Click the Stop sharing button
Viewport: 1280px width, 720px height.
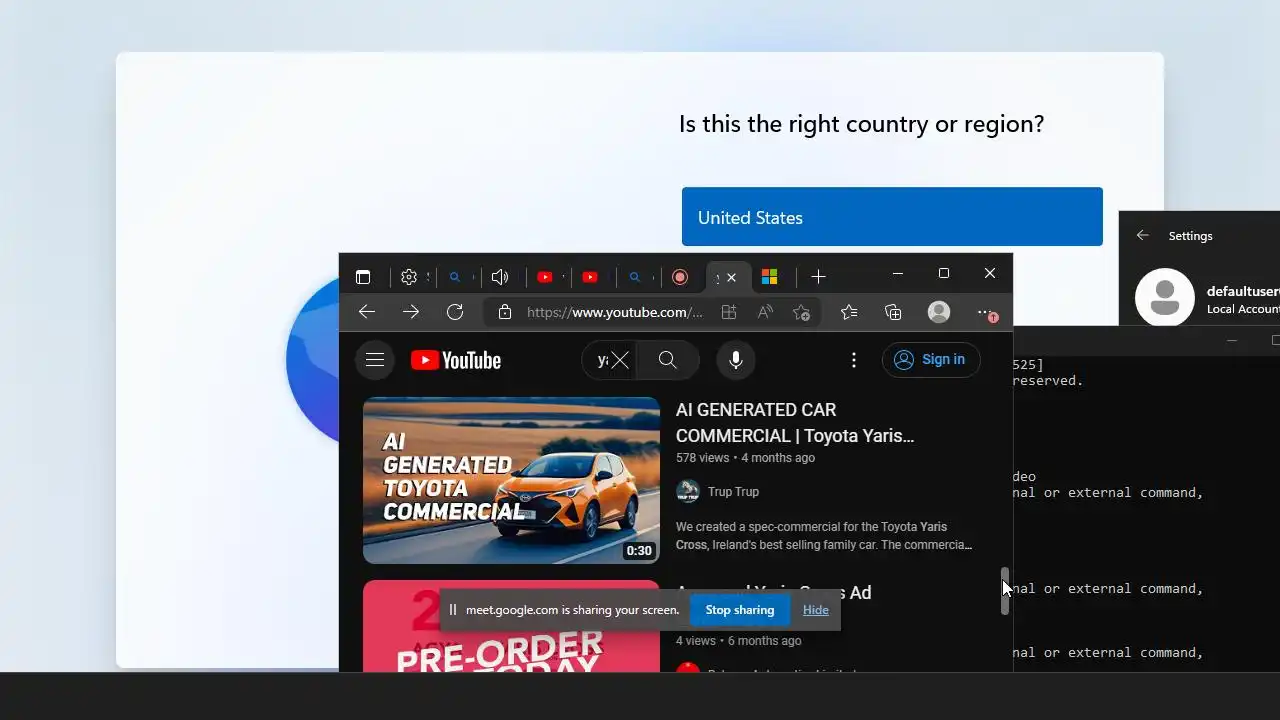[740, 610]
